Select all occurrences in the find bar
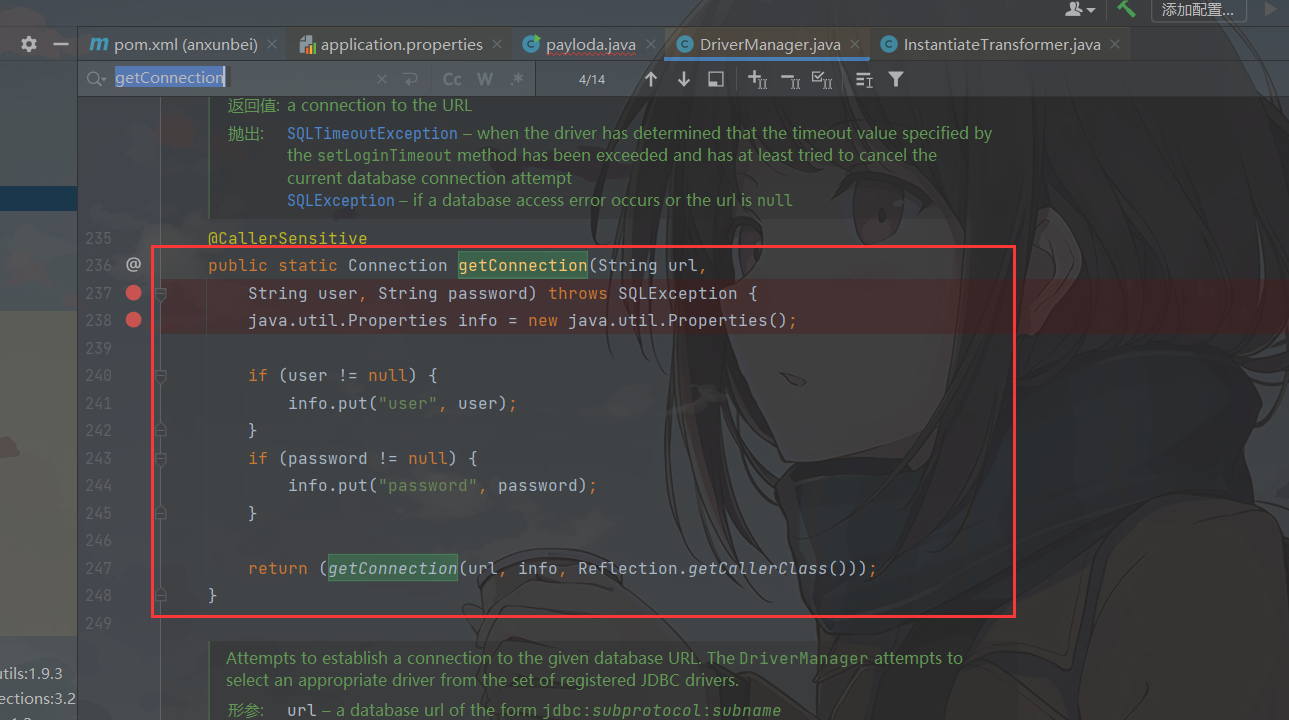The width and height of the screenshot is (1289, 720). click(x=822, y=79)
